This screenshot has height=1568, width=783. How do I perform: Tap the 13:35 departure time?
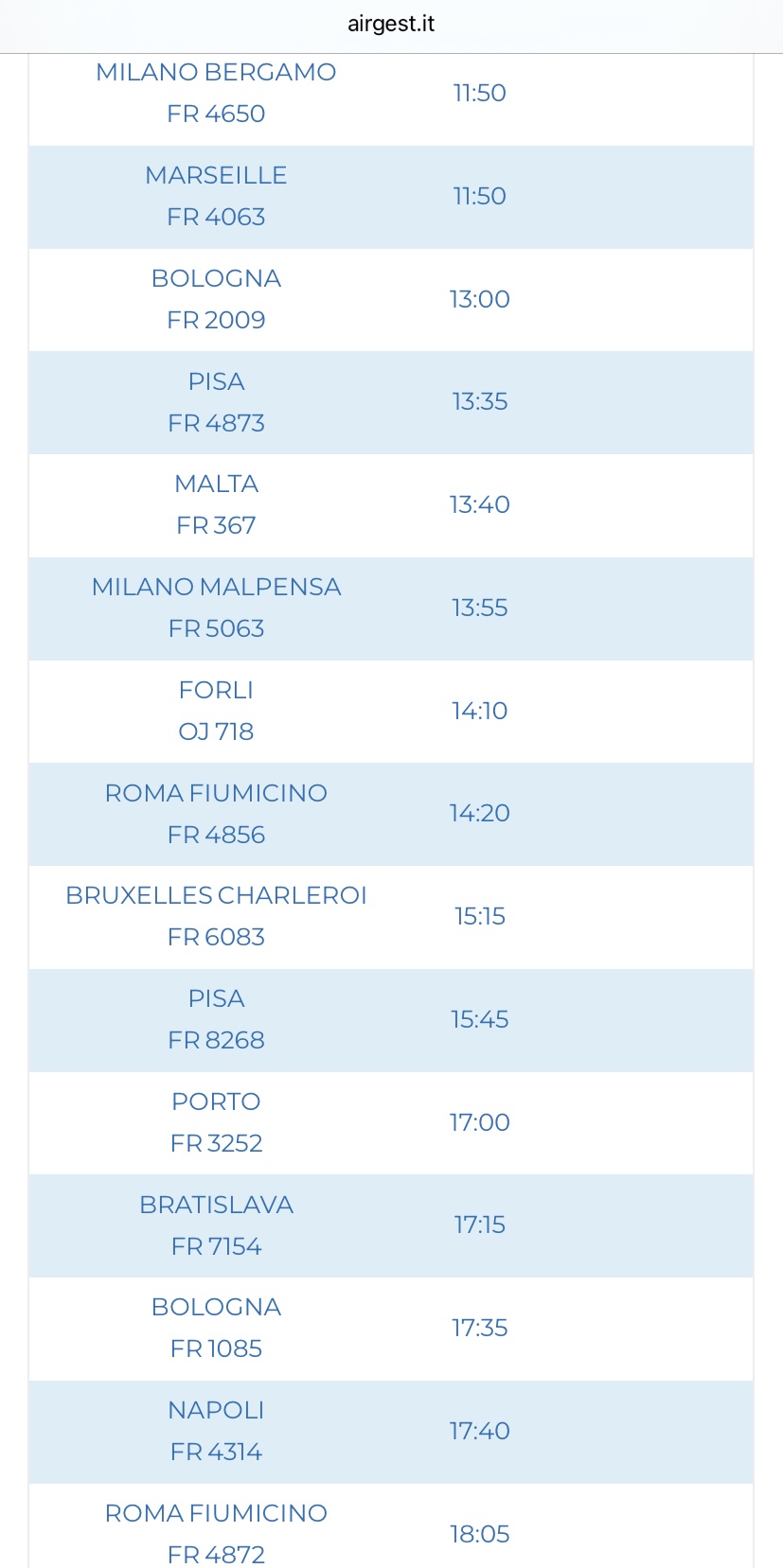click(479, 402)
